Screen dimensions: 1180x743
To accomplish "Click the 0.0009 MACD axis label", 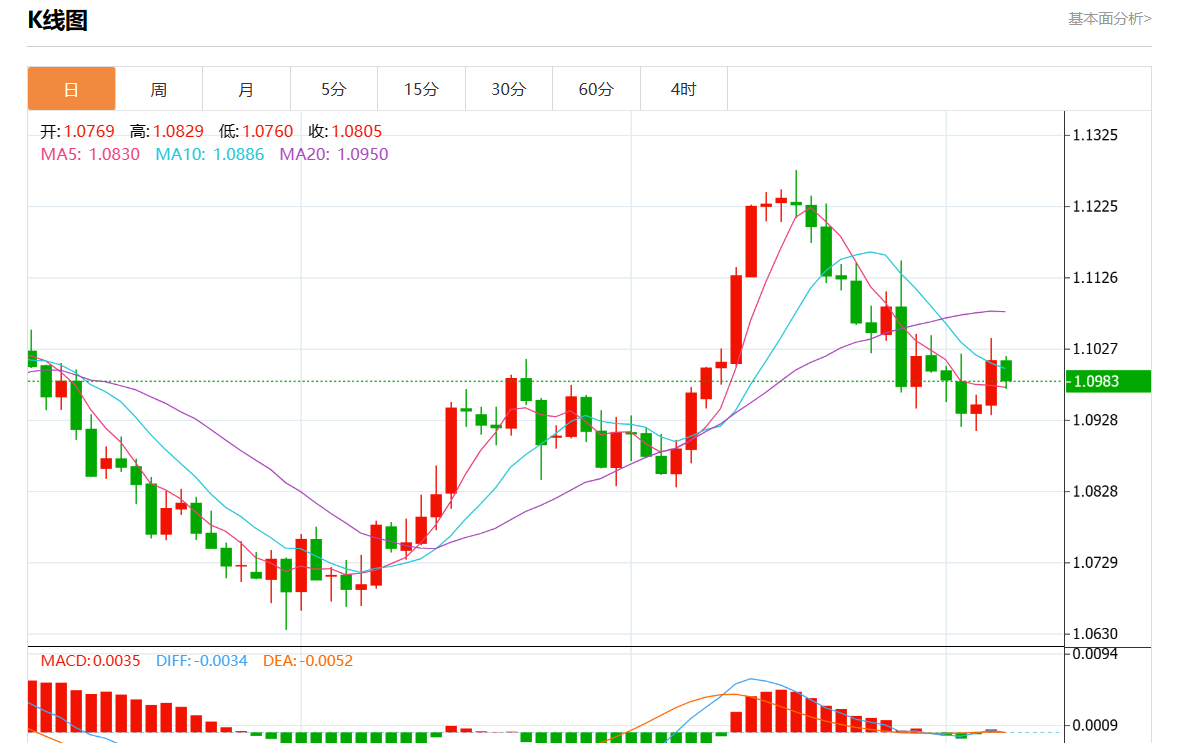I will pos(1095,726).
